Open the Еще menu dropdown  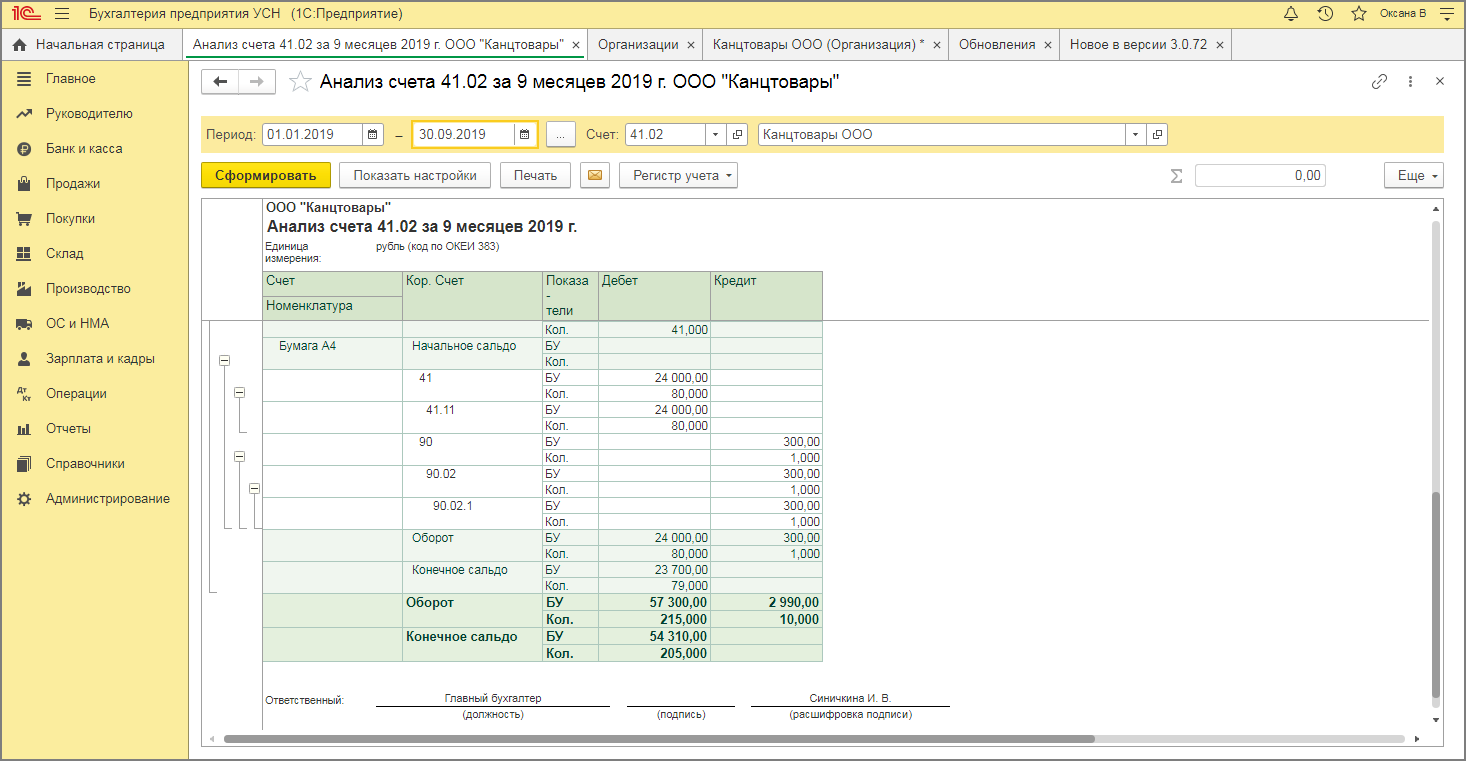pyautogui.click(x=1413, y=175)
